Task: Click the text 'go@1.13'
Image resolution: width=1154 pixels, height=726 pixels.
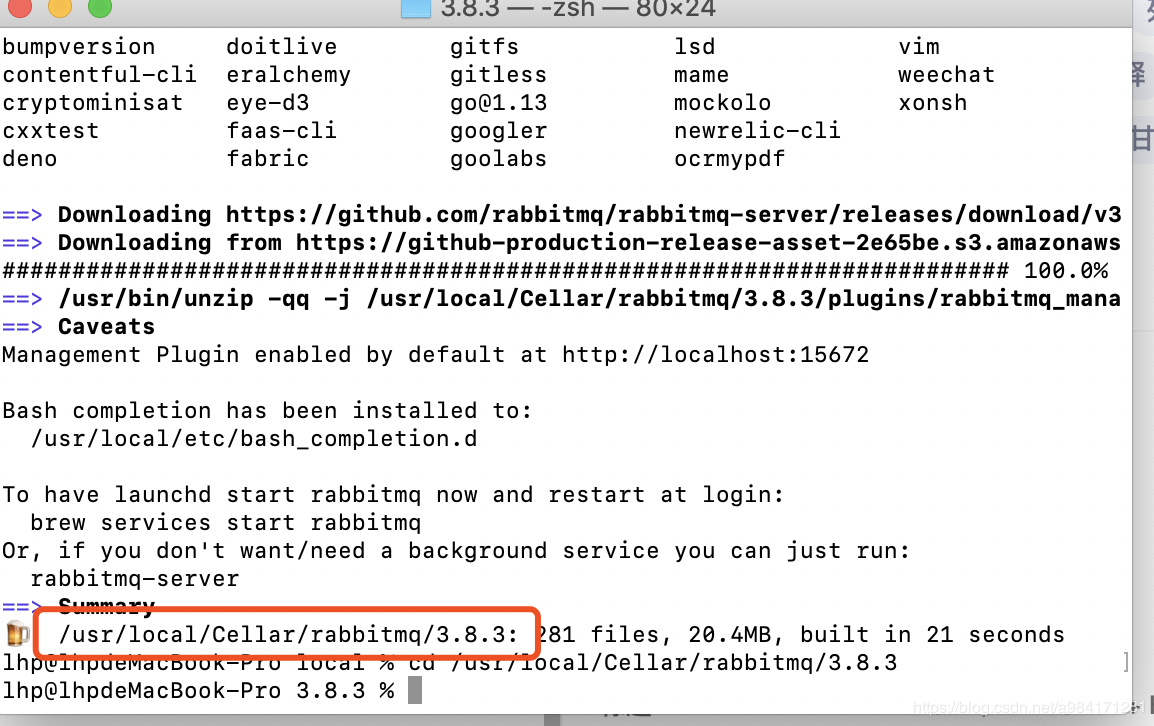Action: tap(498, 103)
